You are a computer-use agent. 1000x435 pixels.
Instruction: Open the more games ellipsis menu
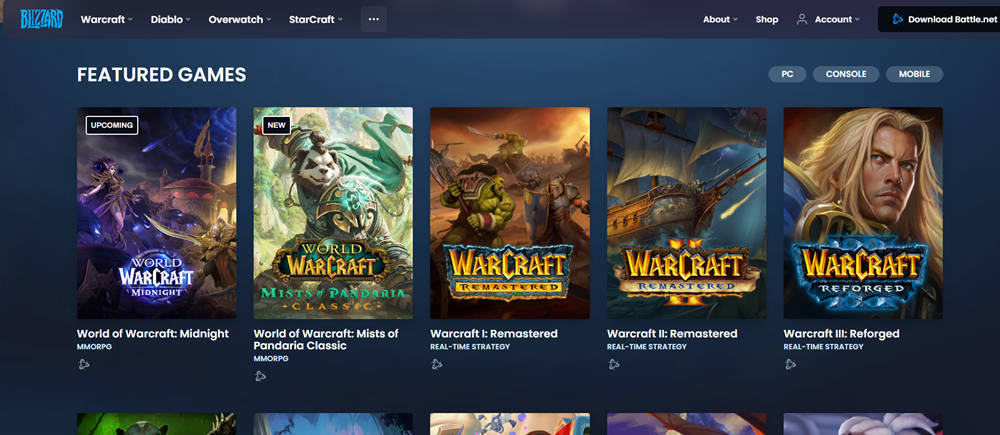point(374,19)
